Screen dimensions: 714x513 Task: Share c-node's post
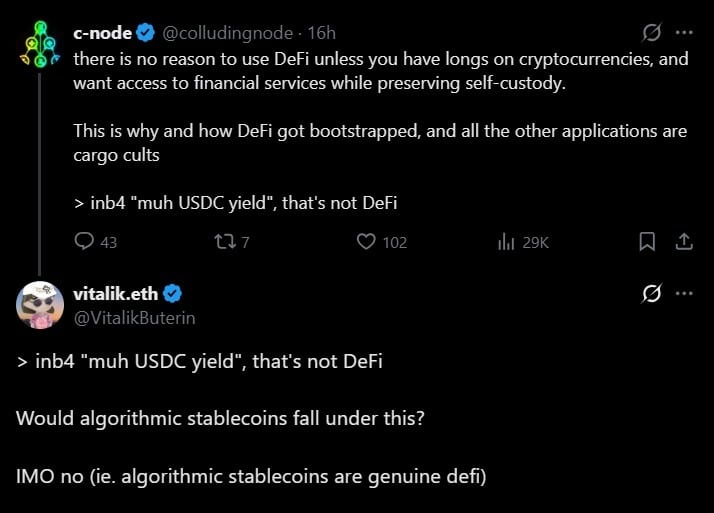(685, 241)
